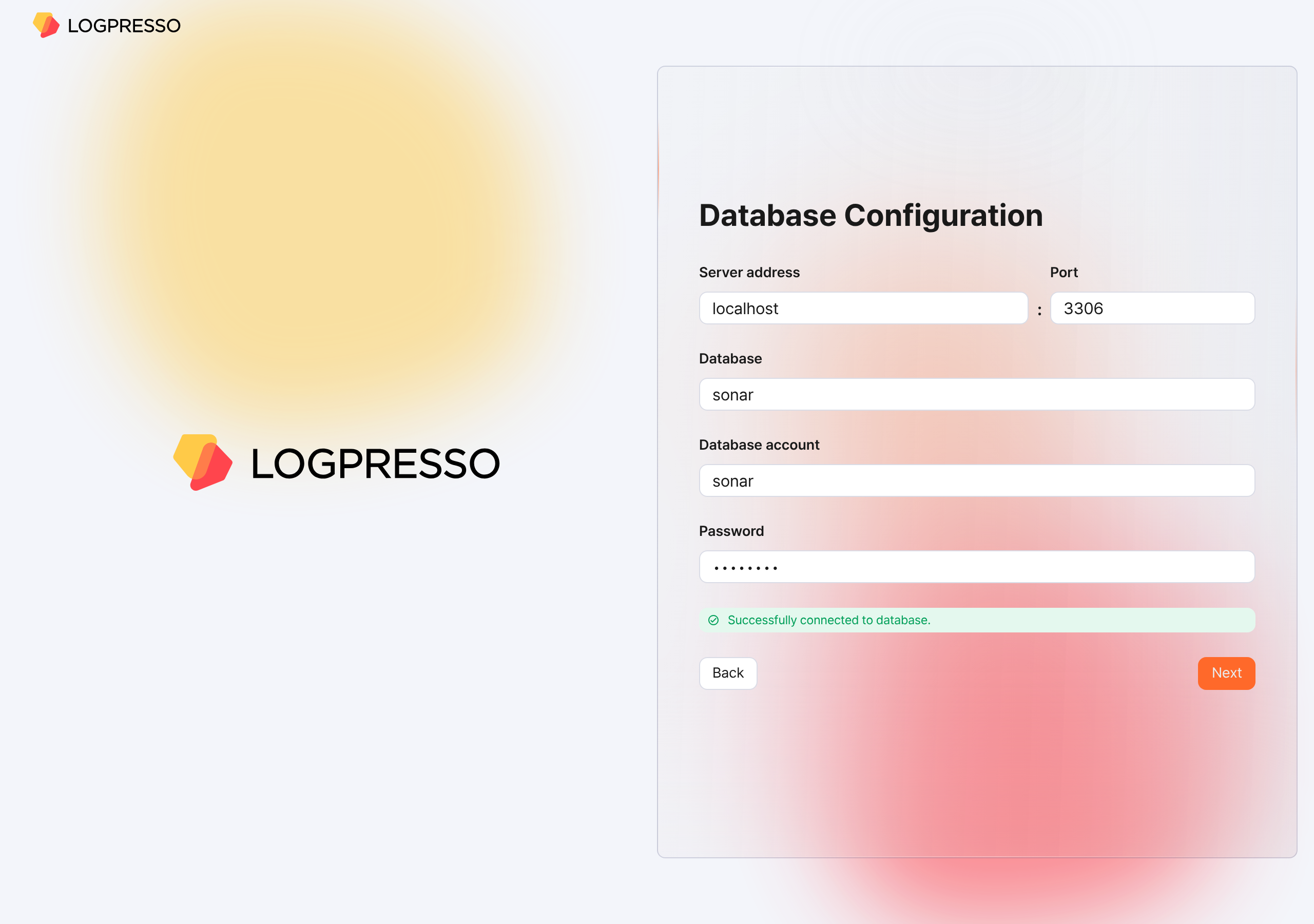Focus the Password field
Viewport: 1314px width, 924px height.
tap(977, 567)
